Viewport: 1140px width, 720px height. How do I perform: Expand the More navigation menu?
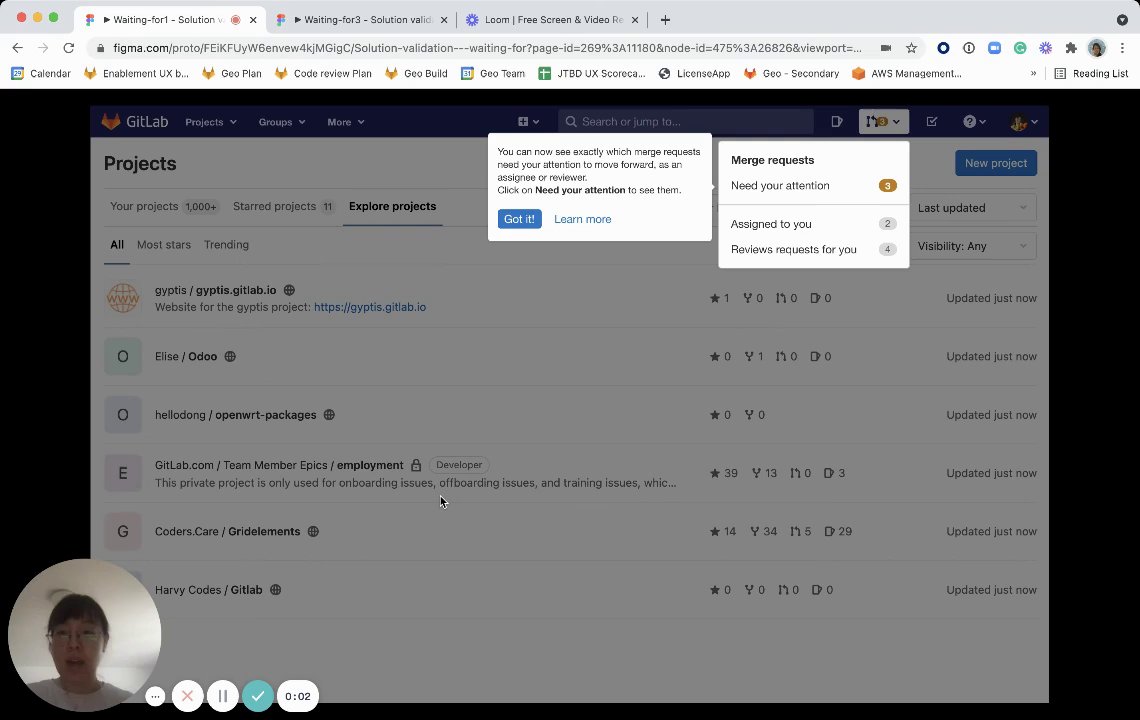point(345,122)
